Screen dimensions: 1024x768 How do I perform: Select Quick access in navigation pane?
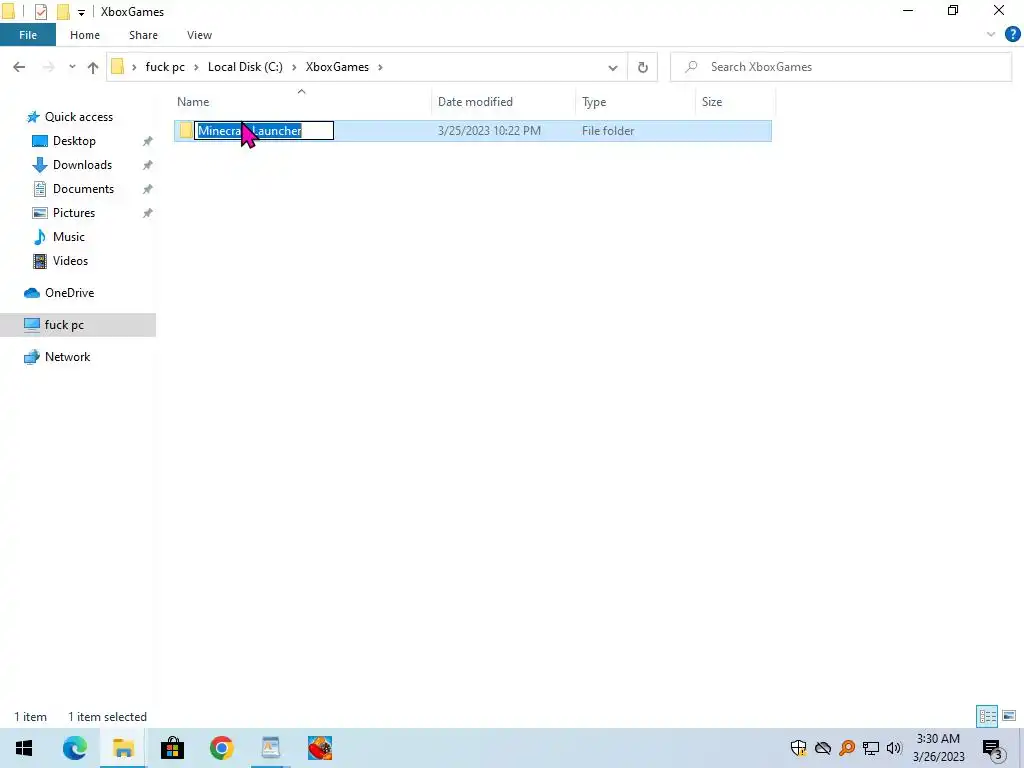78,117
